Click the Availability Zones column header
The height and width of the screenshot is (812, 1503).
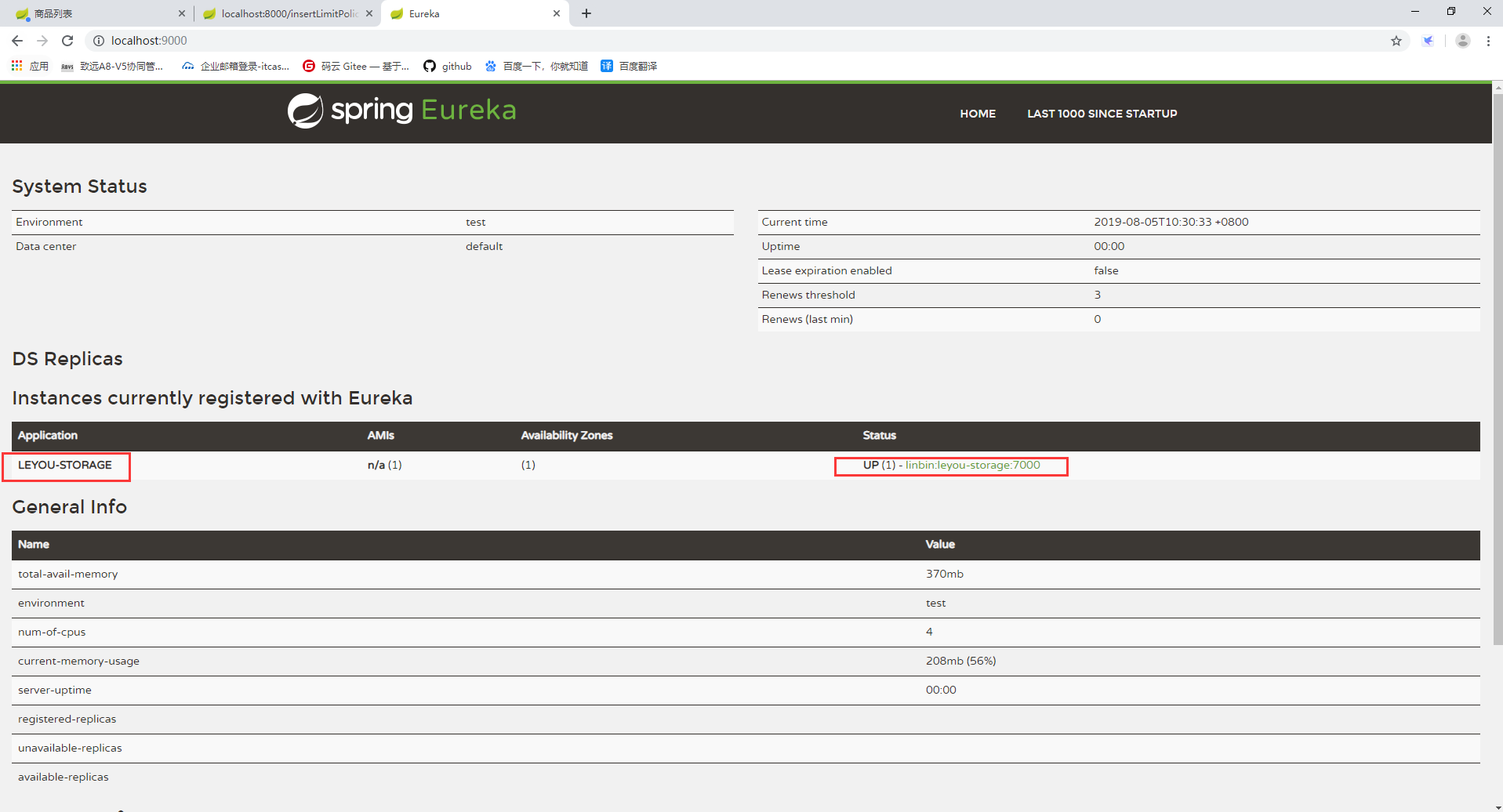(x=566, y=435)
